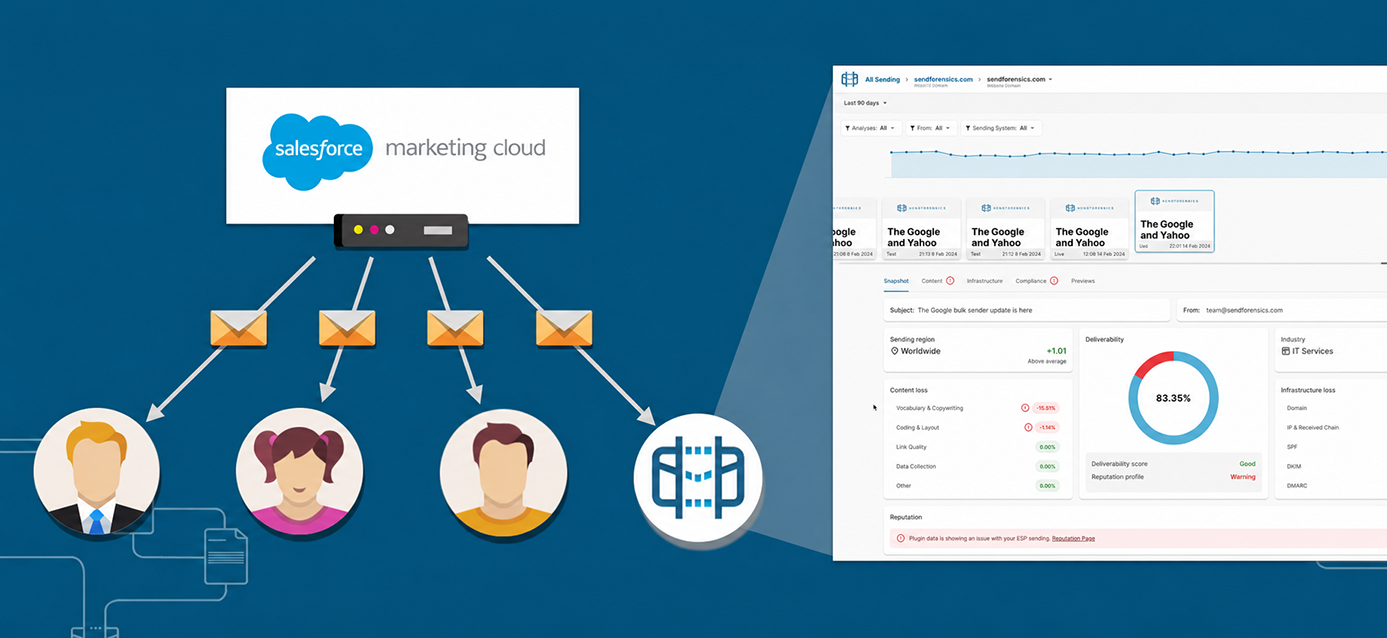Click the warning icon beside Compliance tab

pyautogui.click(x=1054, y=281)
